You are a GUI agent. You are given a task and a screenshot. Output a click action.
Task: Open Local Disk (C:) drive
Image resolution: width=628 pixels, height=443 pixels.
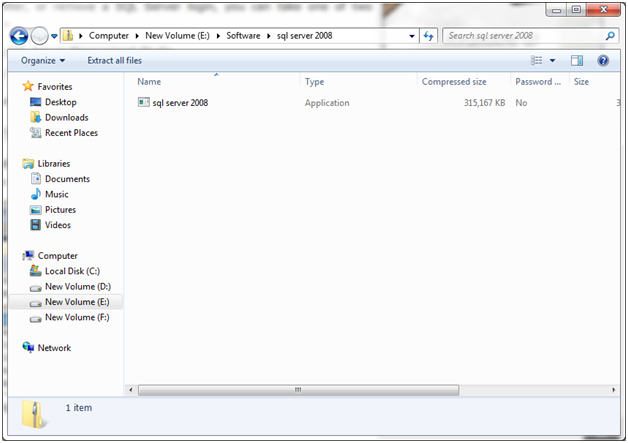click(72, 271)
